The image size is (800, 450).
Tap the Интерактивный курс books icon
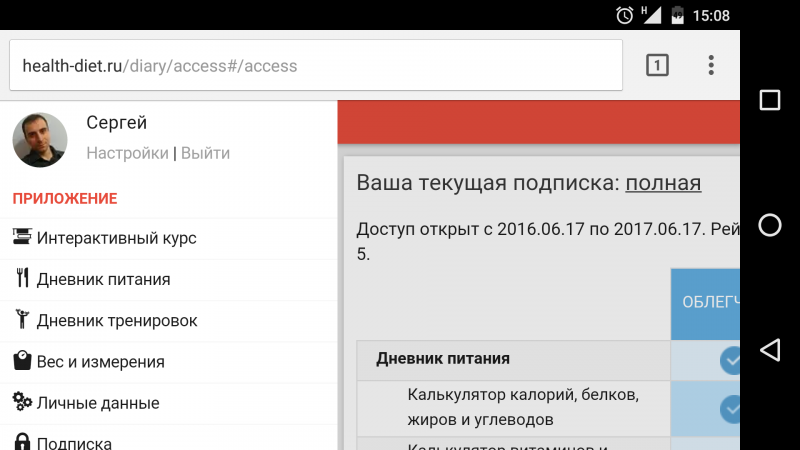21,238
